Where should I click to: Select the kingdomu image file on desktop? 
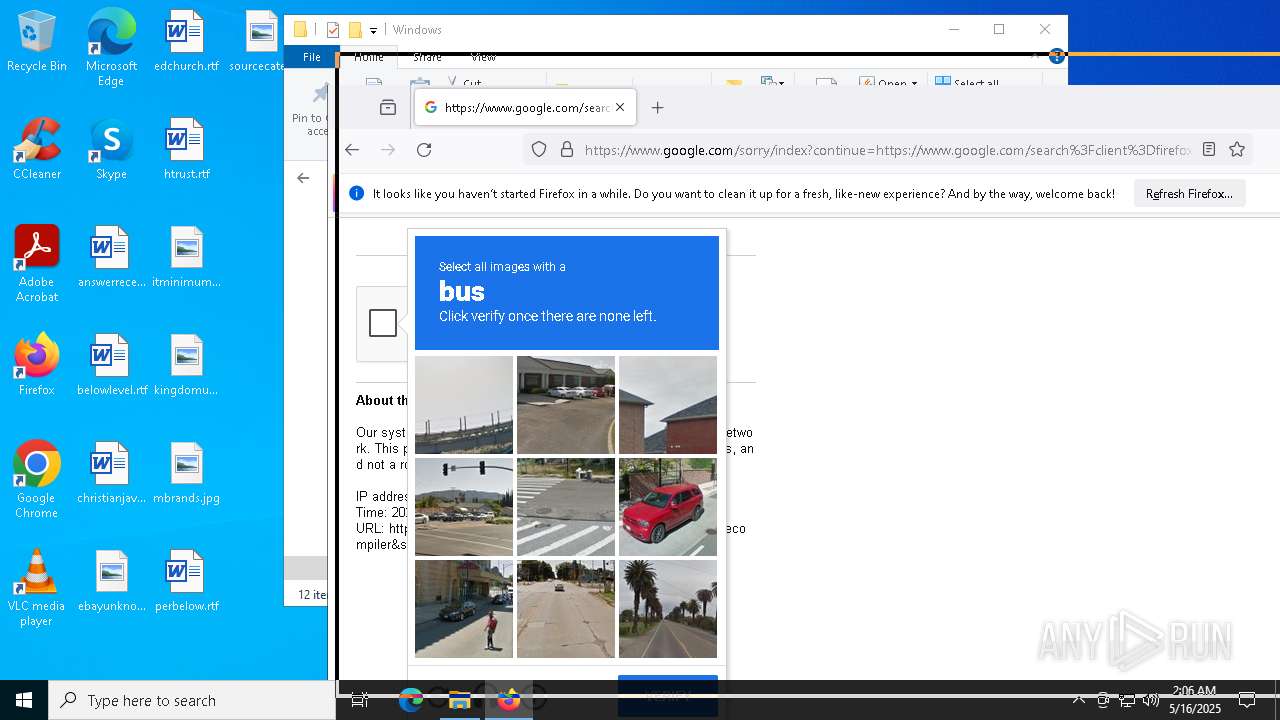pyautogui.click(x=186, y=365)
